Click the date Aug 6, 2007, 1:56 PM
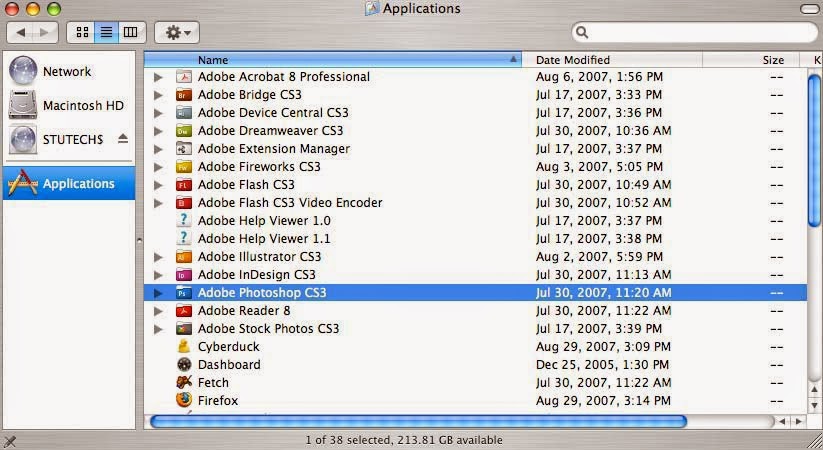The height and width of the screenshot is (450, 823). click(599, 77)
